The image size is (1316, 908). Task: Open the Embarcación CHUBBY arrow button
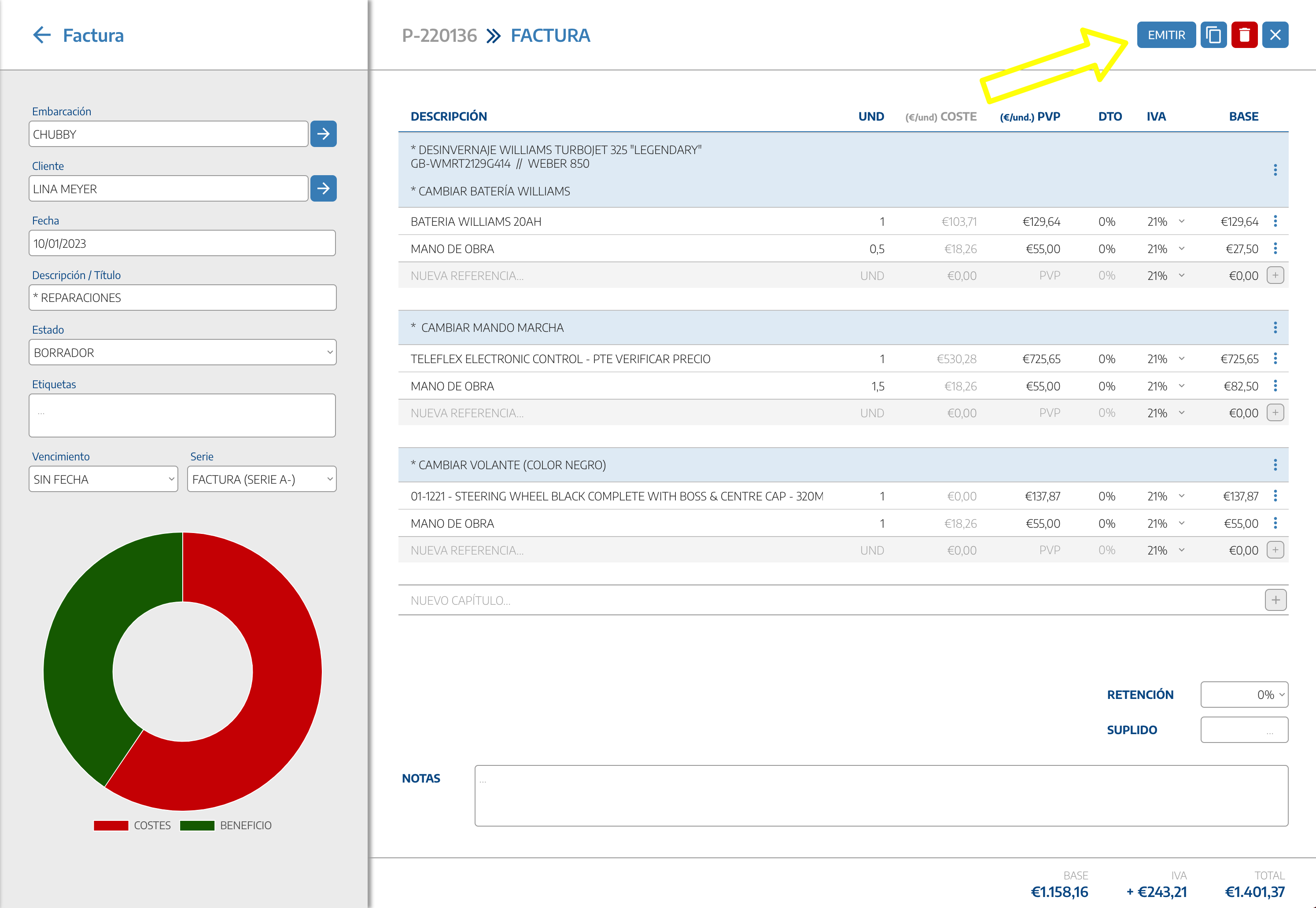323,134
